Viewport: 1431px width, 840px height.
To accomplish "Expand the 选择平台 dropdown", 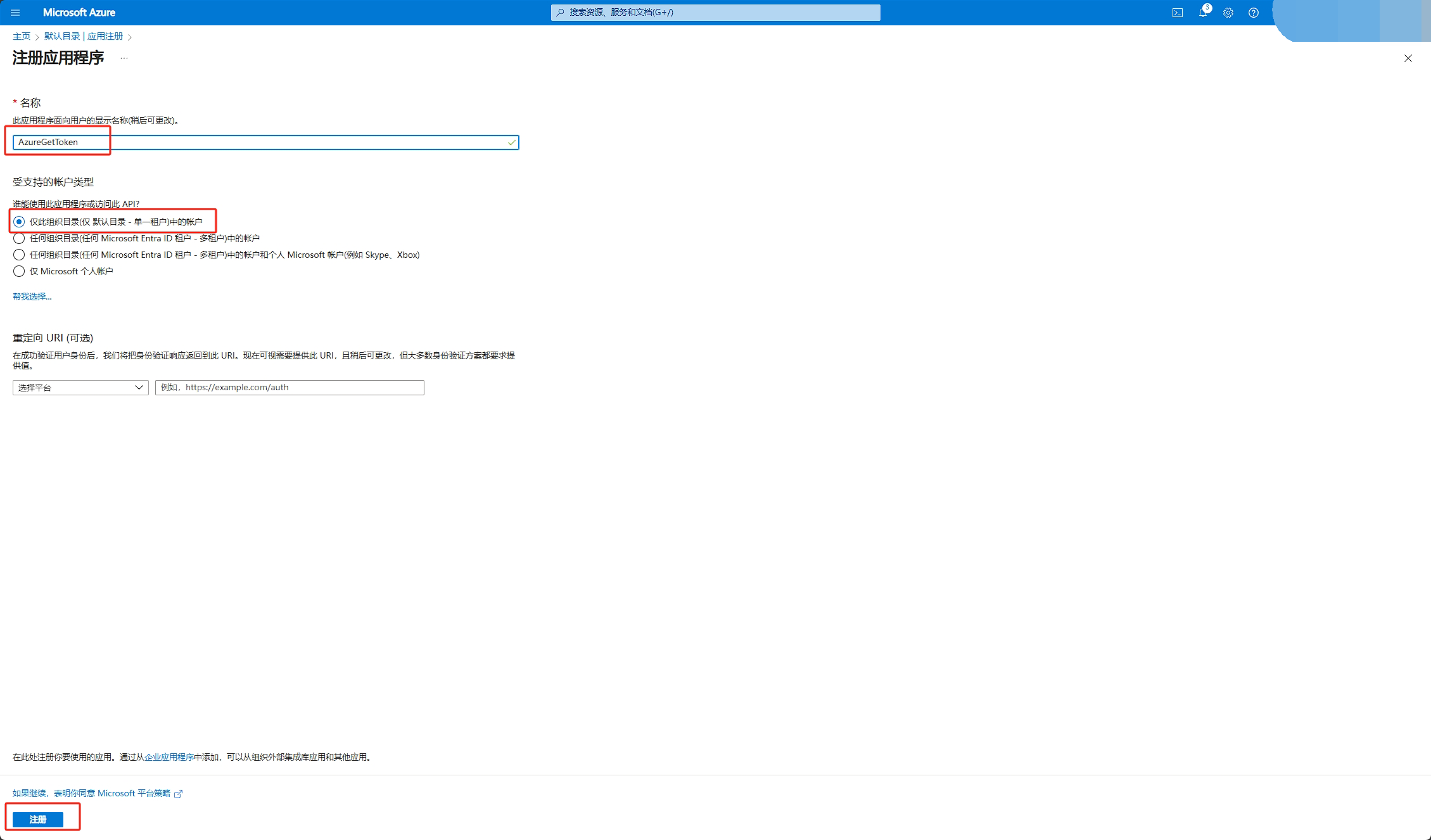I will tap(80, 388).
